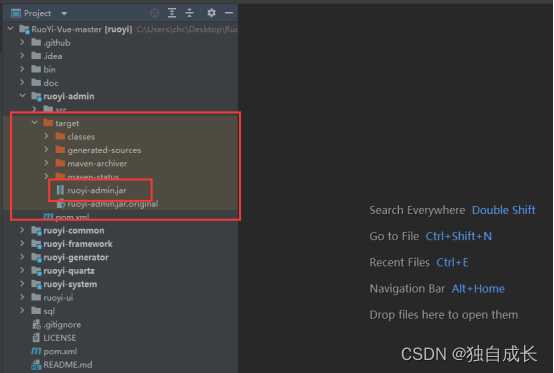Expand the ruoyi-framework module

pos(22,243)
